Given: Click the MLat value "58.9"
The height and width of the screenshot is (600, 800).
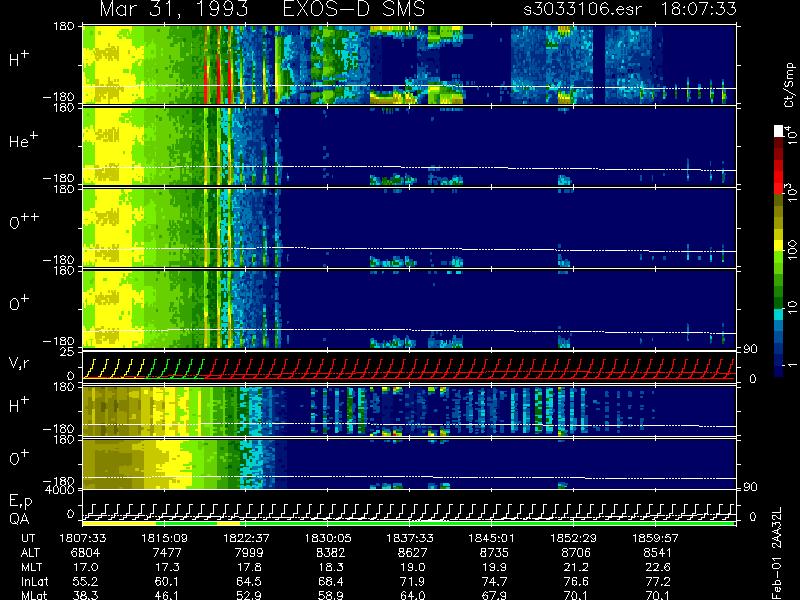Looking at the screenshot, I should click(331, 595).
